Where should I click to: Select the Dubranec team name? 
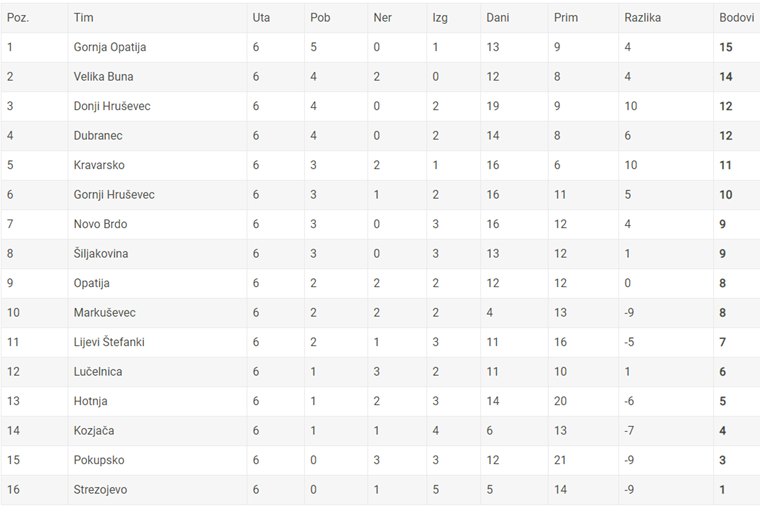(x=98, y=136)
